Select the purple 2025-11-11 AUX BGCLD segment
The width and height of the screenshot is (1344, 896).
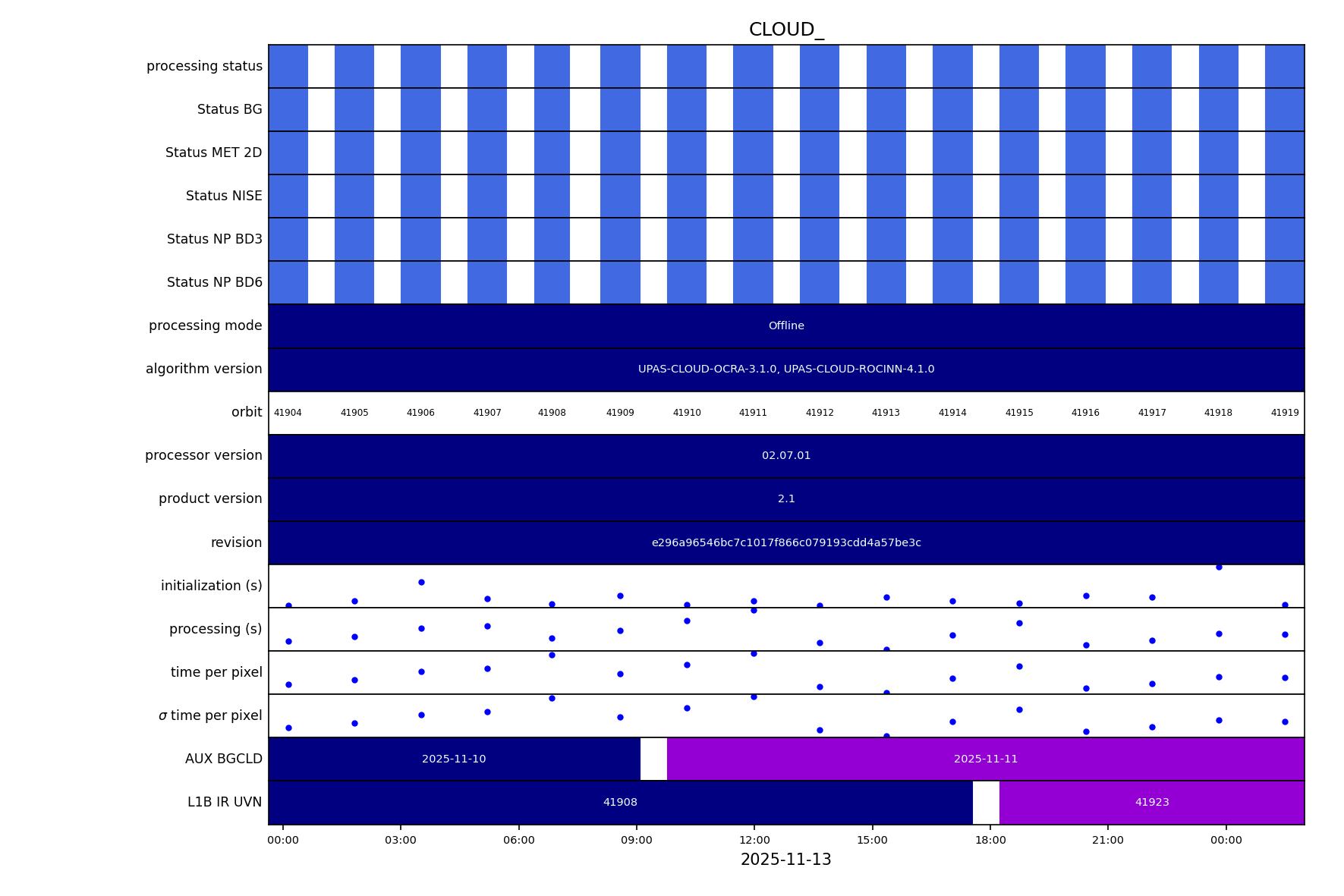[985, 759]
